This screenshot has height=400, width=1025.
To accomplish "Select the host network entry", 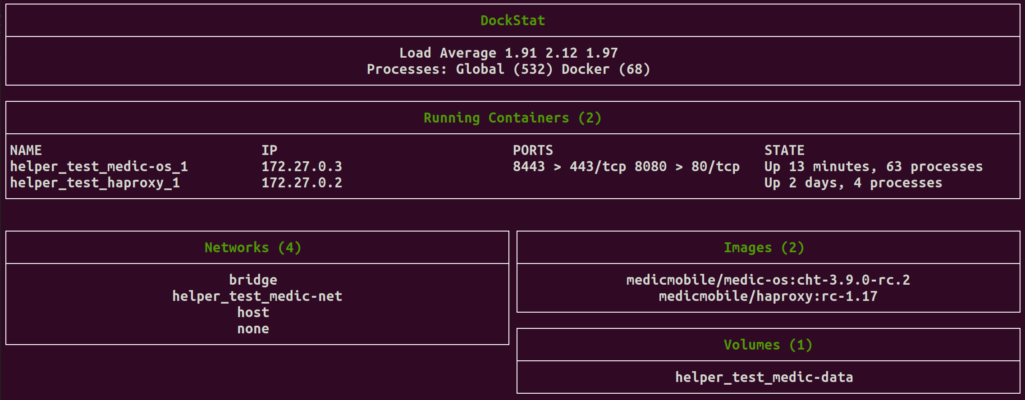I will tap(253, 312).
